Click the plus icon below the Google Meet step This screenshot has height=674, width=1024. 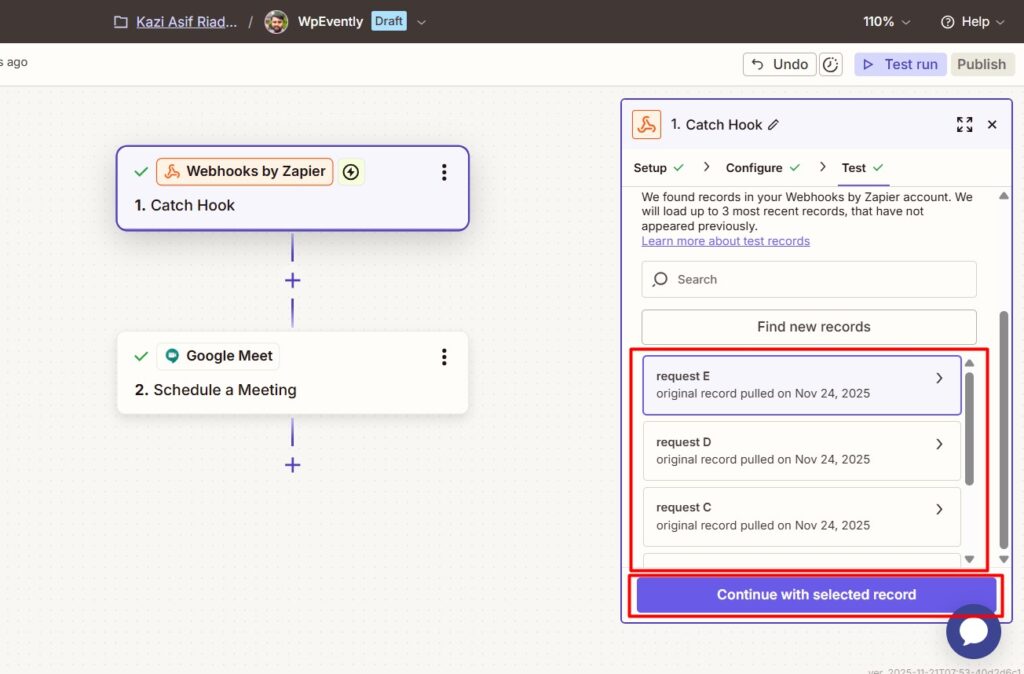pos(292,465)
